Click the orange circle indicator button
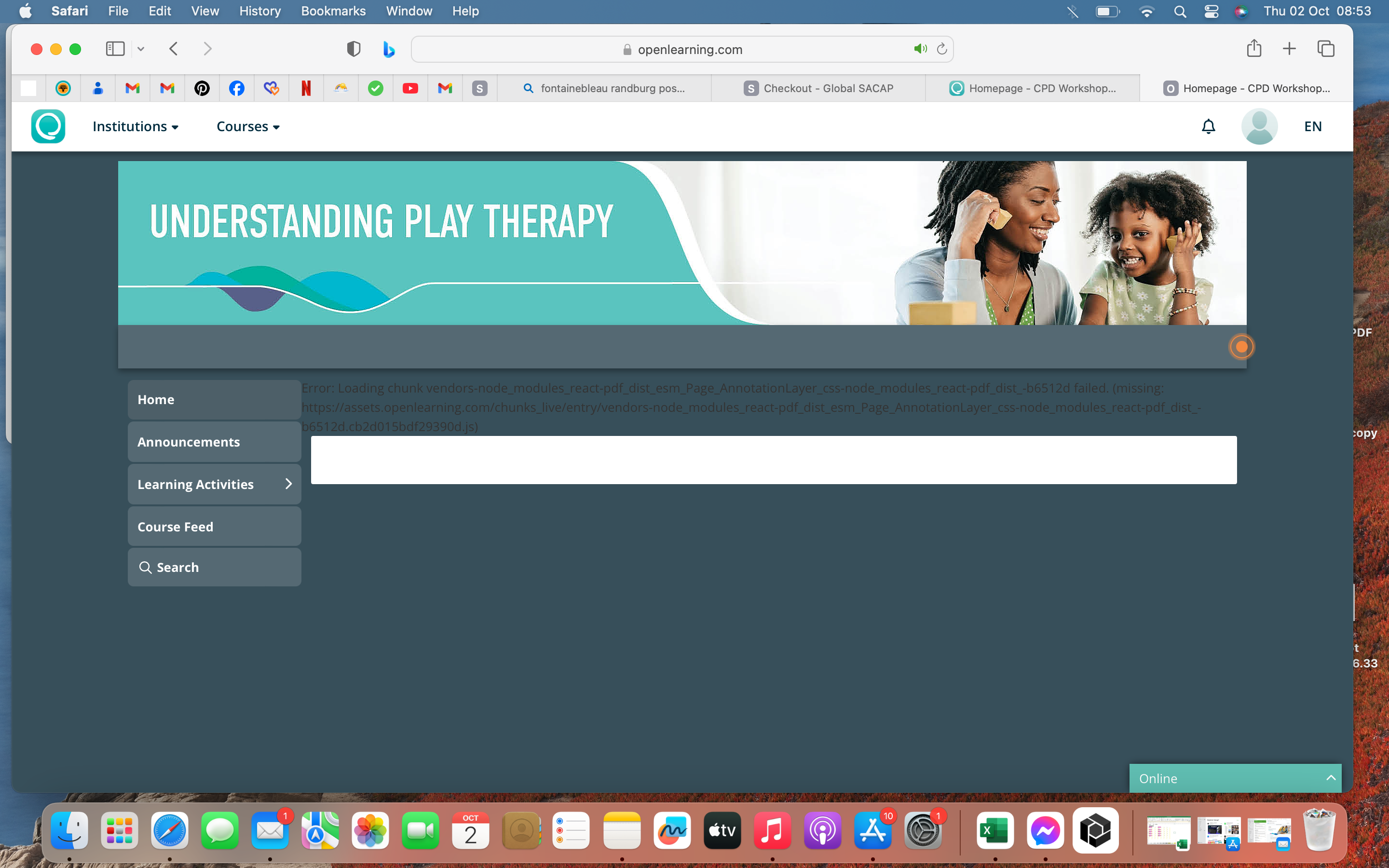The image size is (1389, 868). pyautogui.click(x=1241, y=347)
